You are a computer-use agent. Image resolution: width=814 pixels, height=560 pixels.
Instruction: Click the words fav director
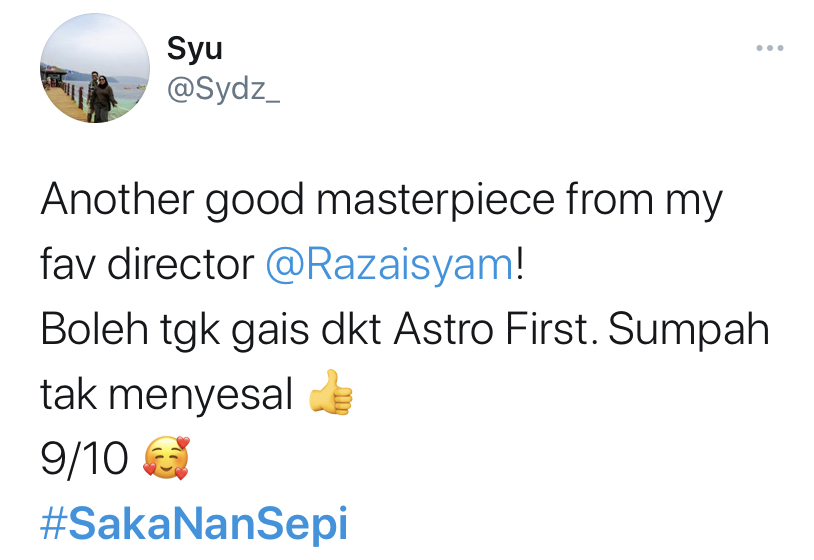pyautogui.click(x=147, y=265)
